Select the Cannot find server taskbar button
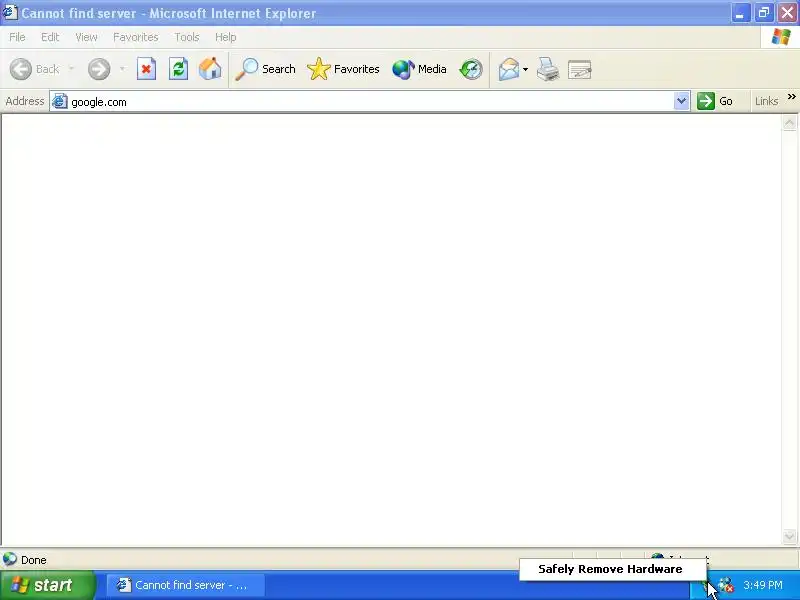The width and height of the screenshot is (800, 600). pyautogui.click(x=185, y=585)
